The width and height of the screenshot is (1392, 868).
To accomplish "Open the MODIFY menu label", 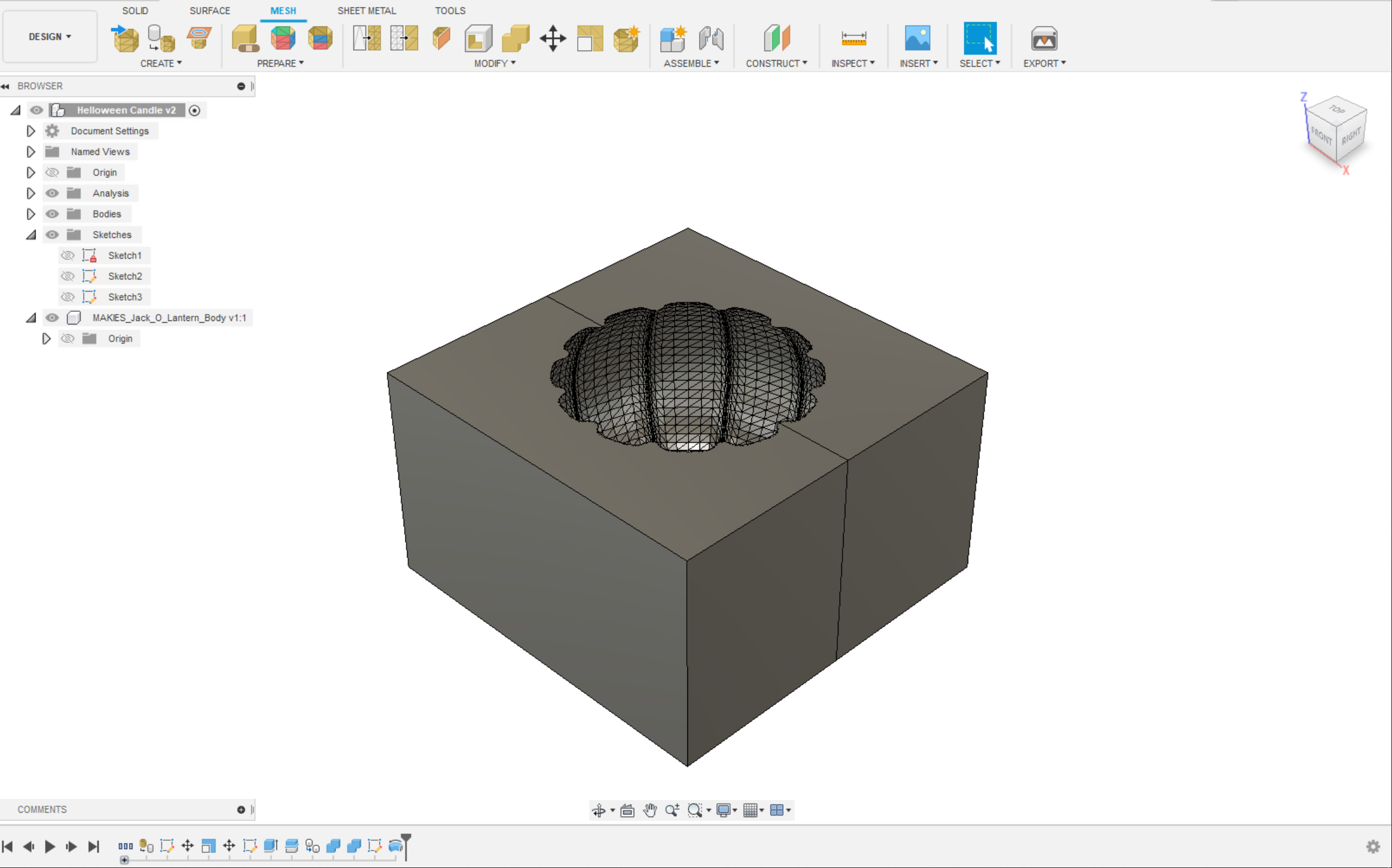I will pyautogui.click(x=494, y=63).
